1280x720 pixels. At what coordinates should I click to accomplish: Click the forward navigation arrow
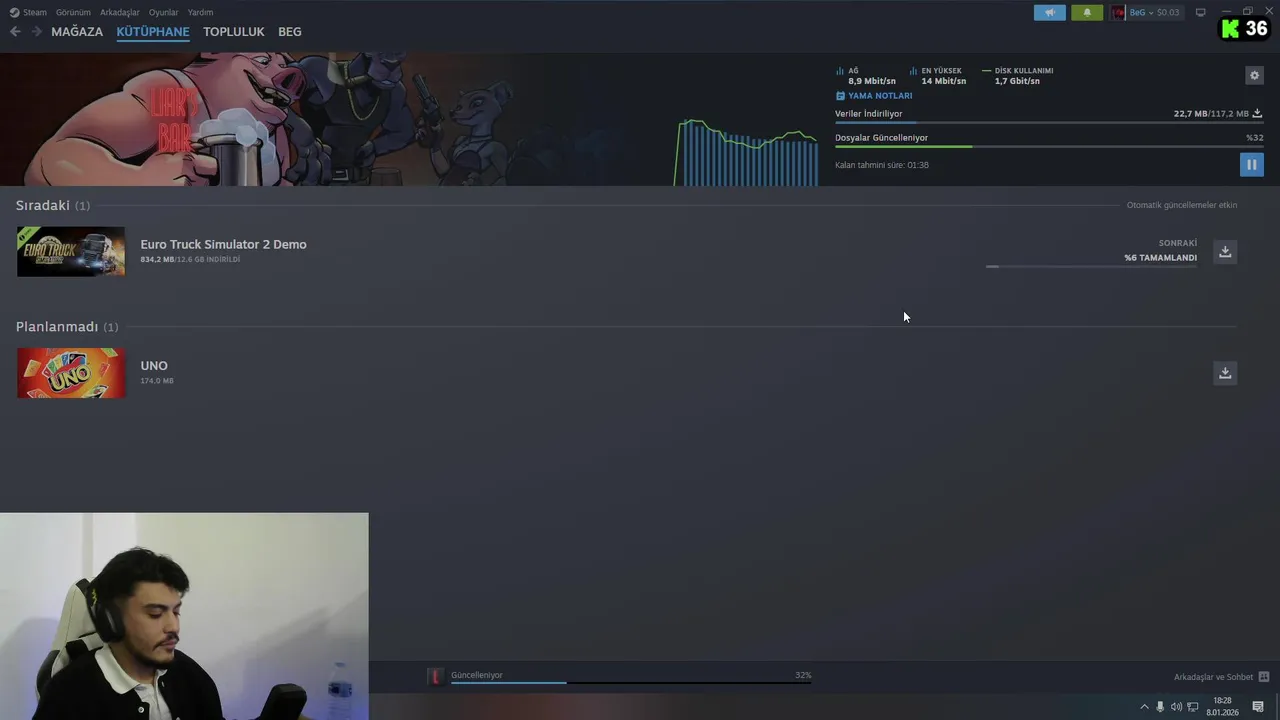(37, 32)
